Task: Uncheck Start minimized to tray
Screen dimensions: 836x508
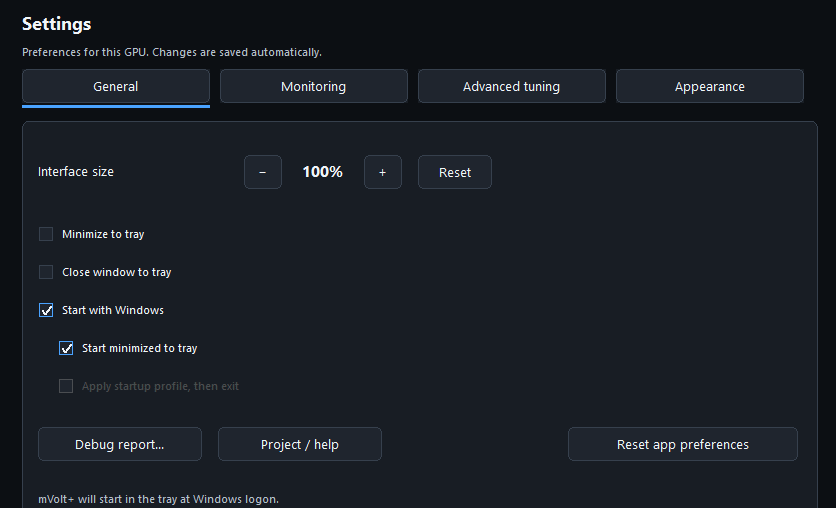Action: coord(66,348)
